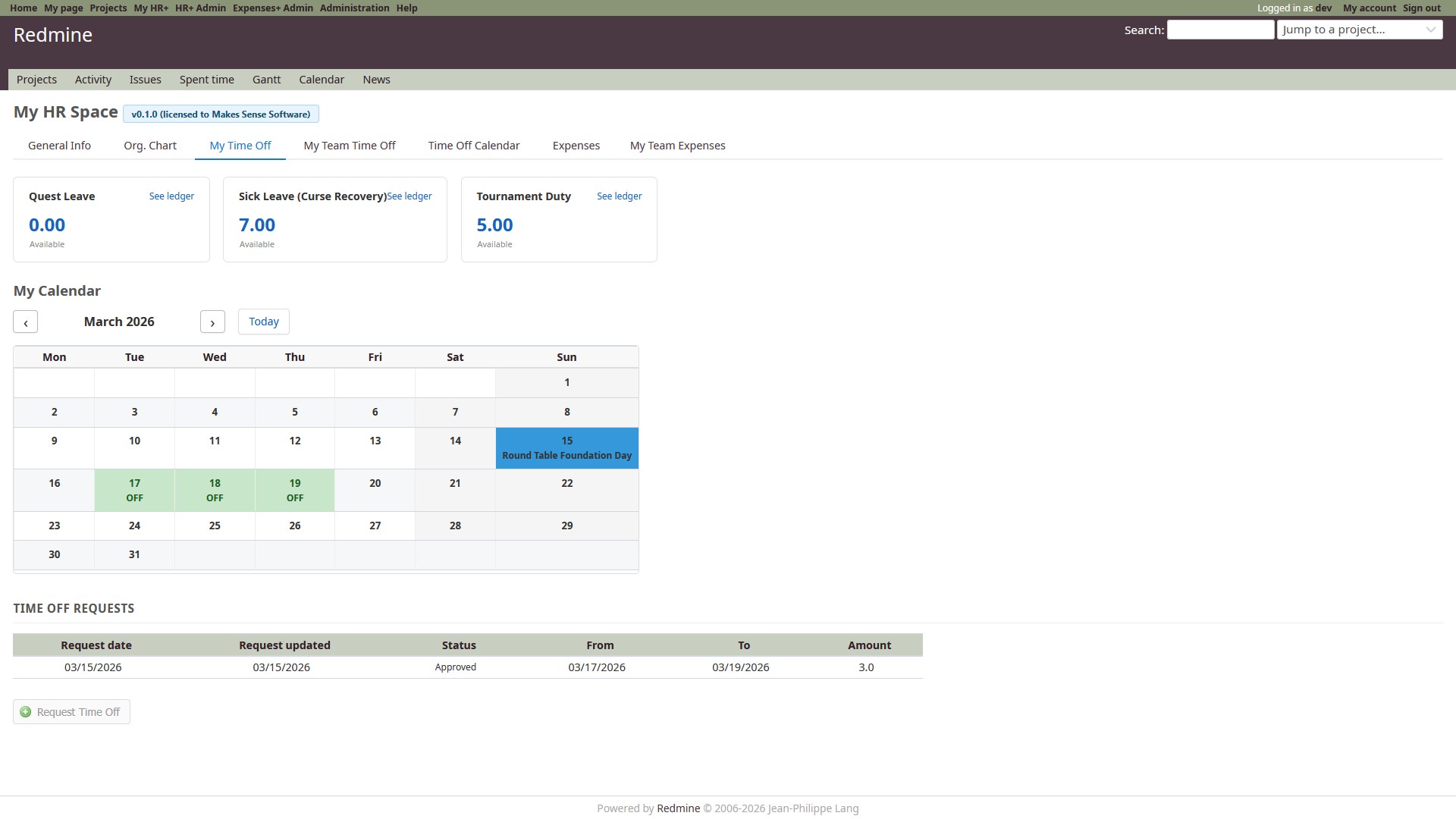
Task: Open the Expenses+ Admin top menu
Action: [272, 8]
